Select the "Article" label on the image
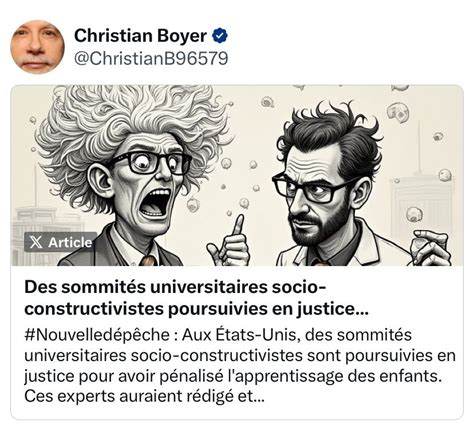 [70, 242]
